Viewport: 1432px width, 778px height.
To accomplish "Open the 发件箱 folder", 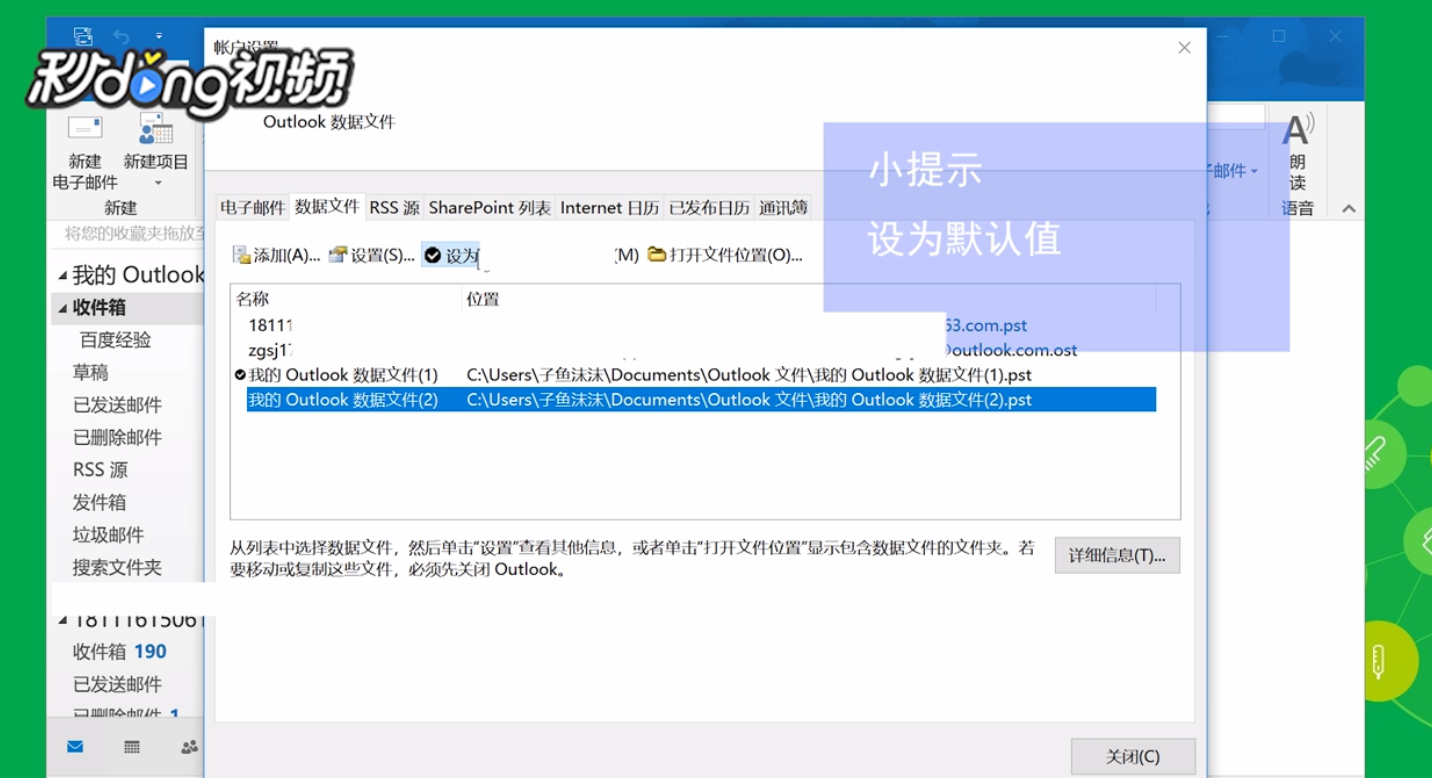I will pos(99,502).
